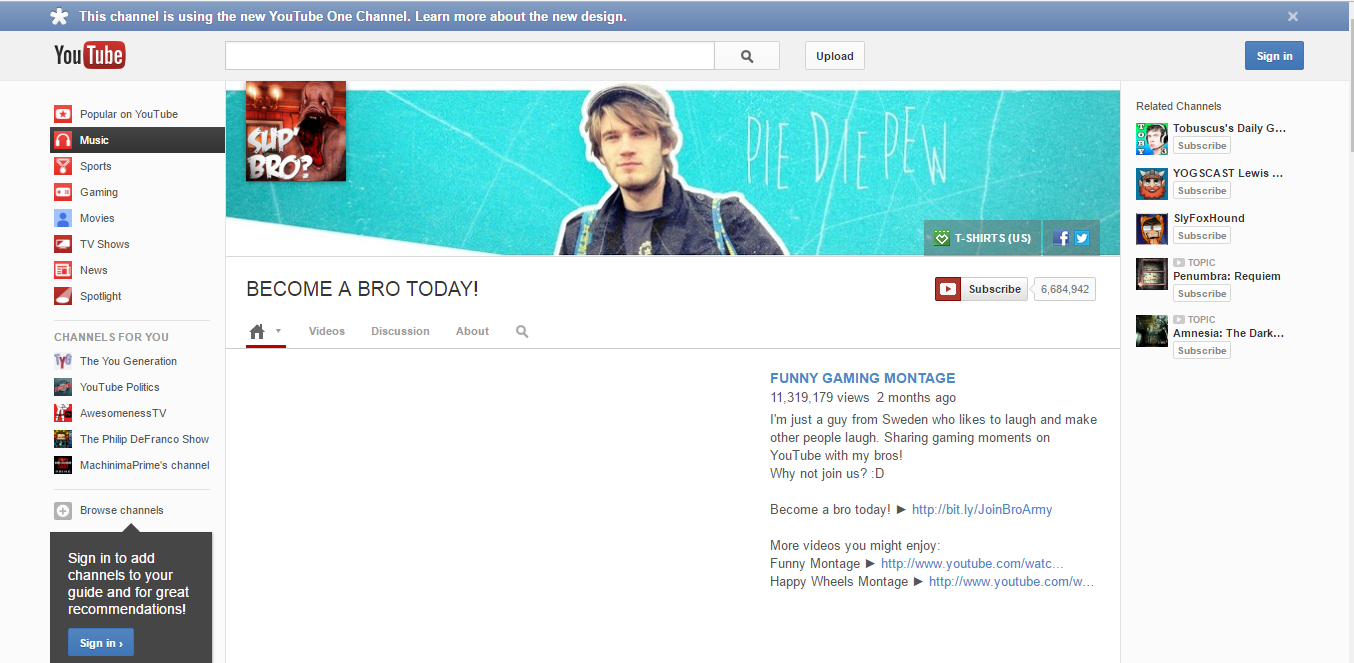1354x663 pixels.
Task: Open SlyFoxHound channel name link
Action: [x=1209, y=218]
